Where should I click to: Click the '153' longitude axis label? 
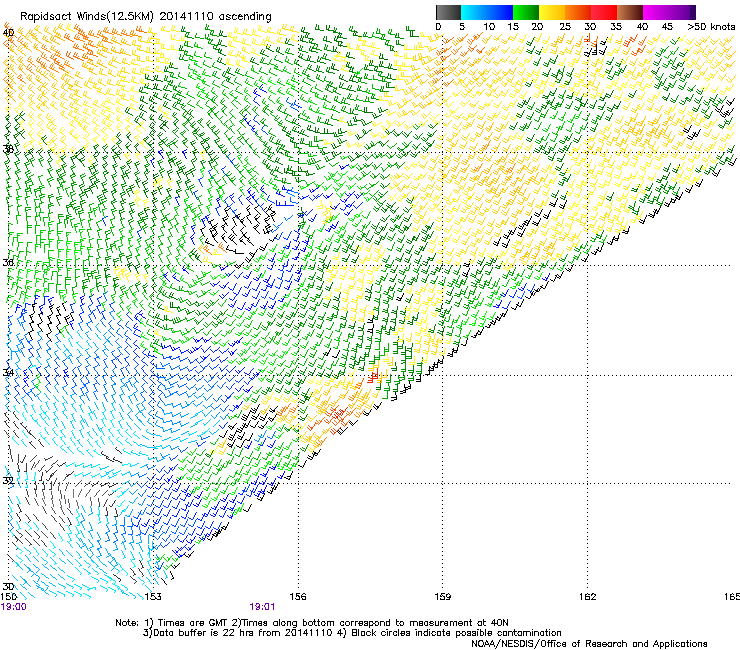click(x=153, y=597)
